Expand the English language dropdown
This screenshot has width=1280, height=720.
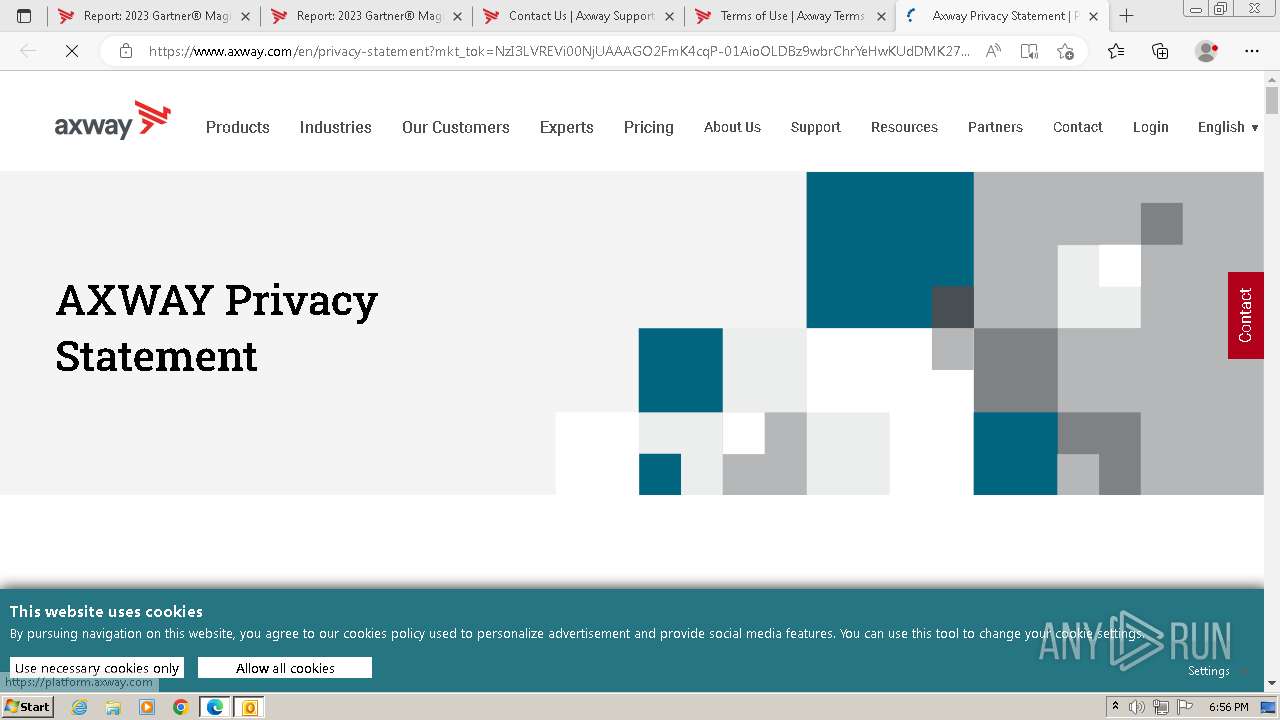click(x=1228, y=127)
